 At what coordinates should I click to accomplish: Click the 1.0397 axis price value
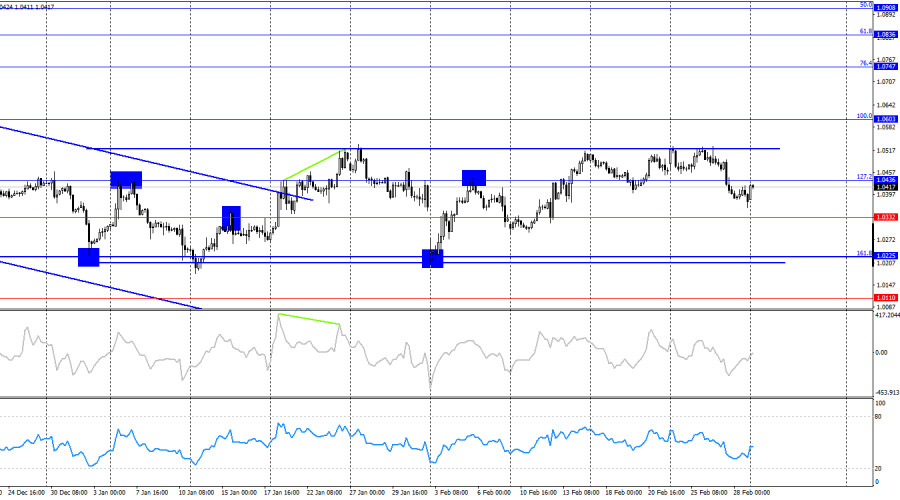pyautogui.click(x=886, y=195)
